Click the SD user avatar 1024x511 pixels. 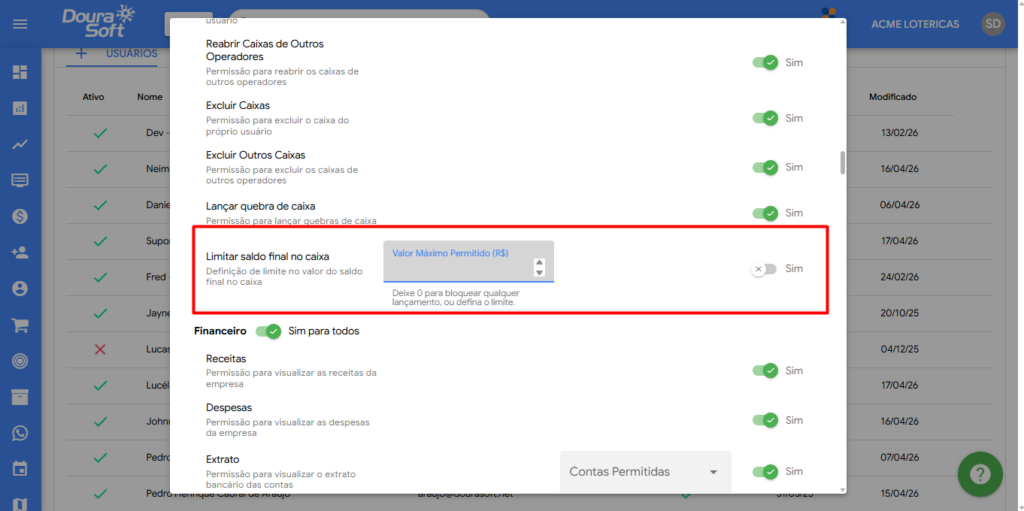click(x=992, y=24)
